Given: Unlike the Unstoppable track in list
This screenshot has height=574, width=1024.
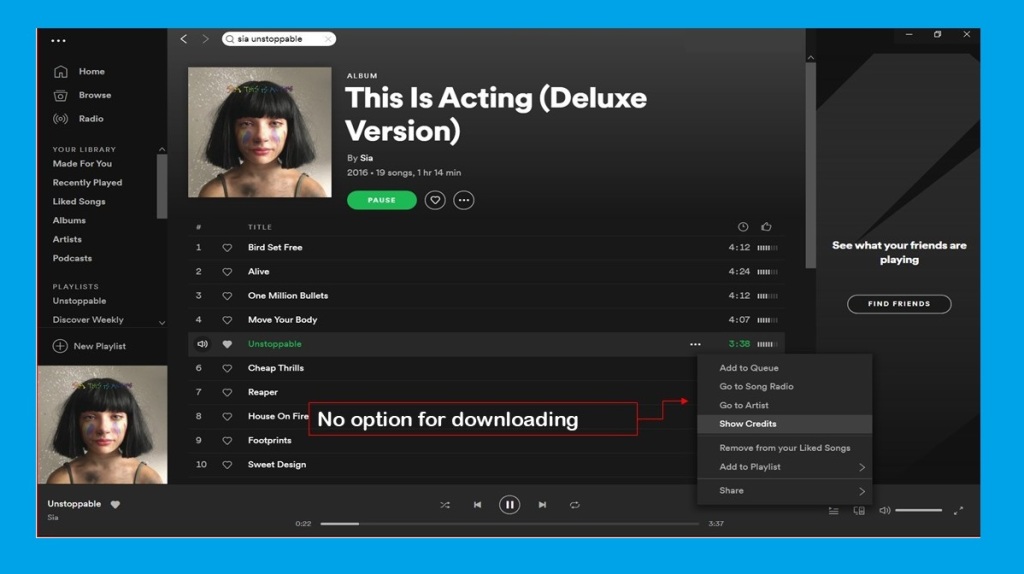Looking at the screenshot, I should pos(227,344).
